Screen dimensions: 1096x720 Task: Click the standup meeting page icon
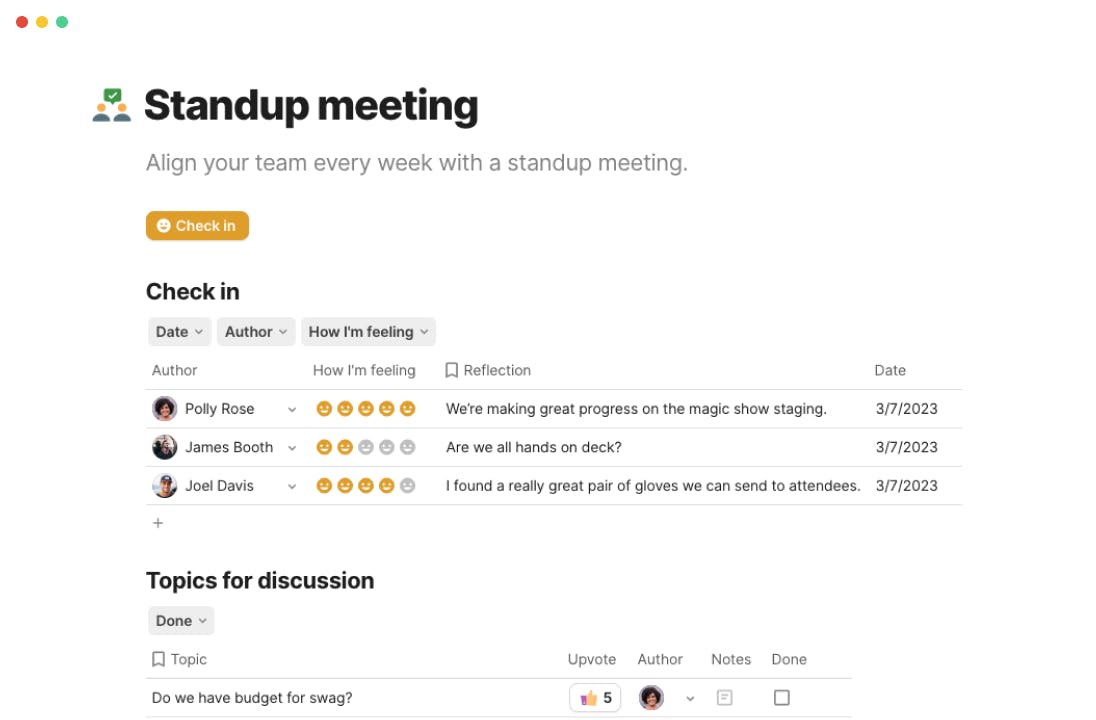[112, 105]
